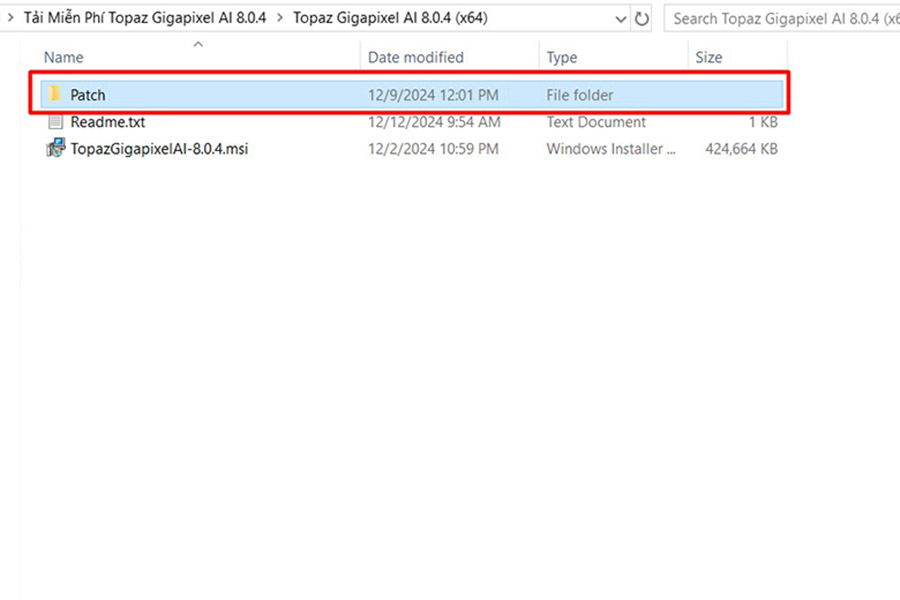Sort files by Size column
This screenshot has width=900, height=600.
(x=709, y=57)
